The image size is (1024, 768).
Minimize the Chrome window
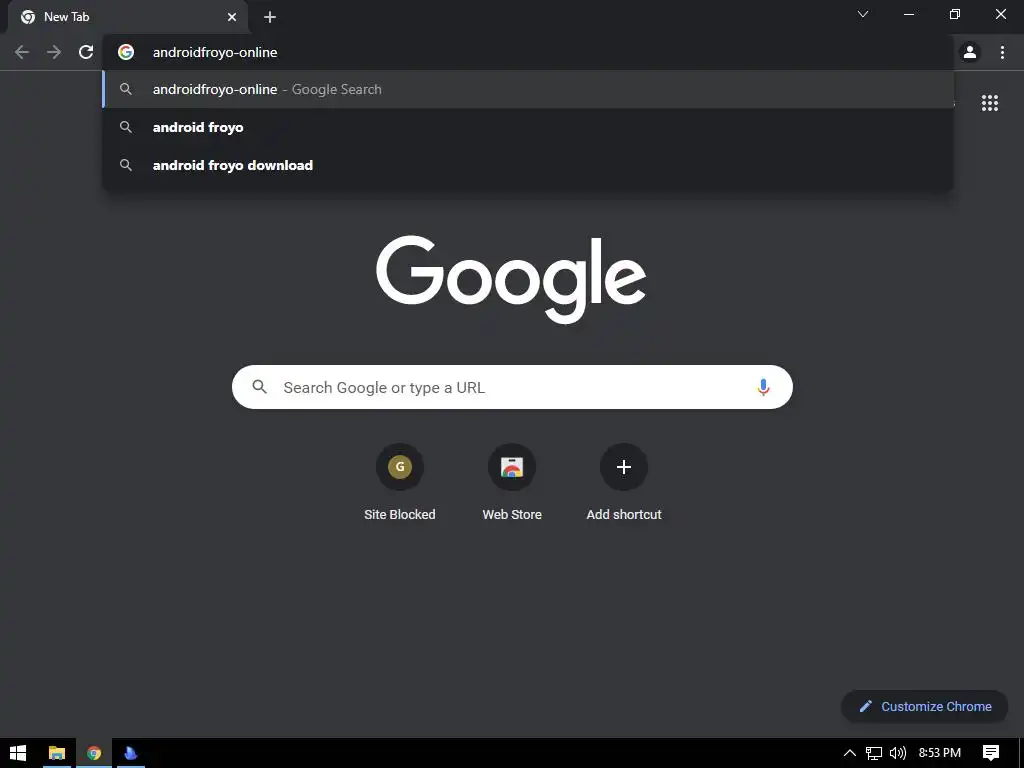point(908,14)
